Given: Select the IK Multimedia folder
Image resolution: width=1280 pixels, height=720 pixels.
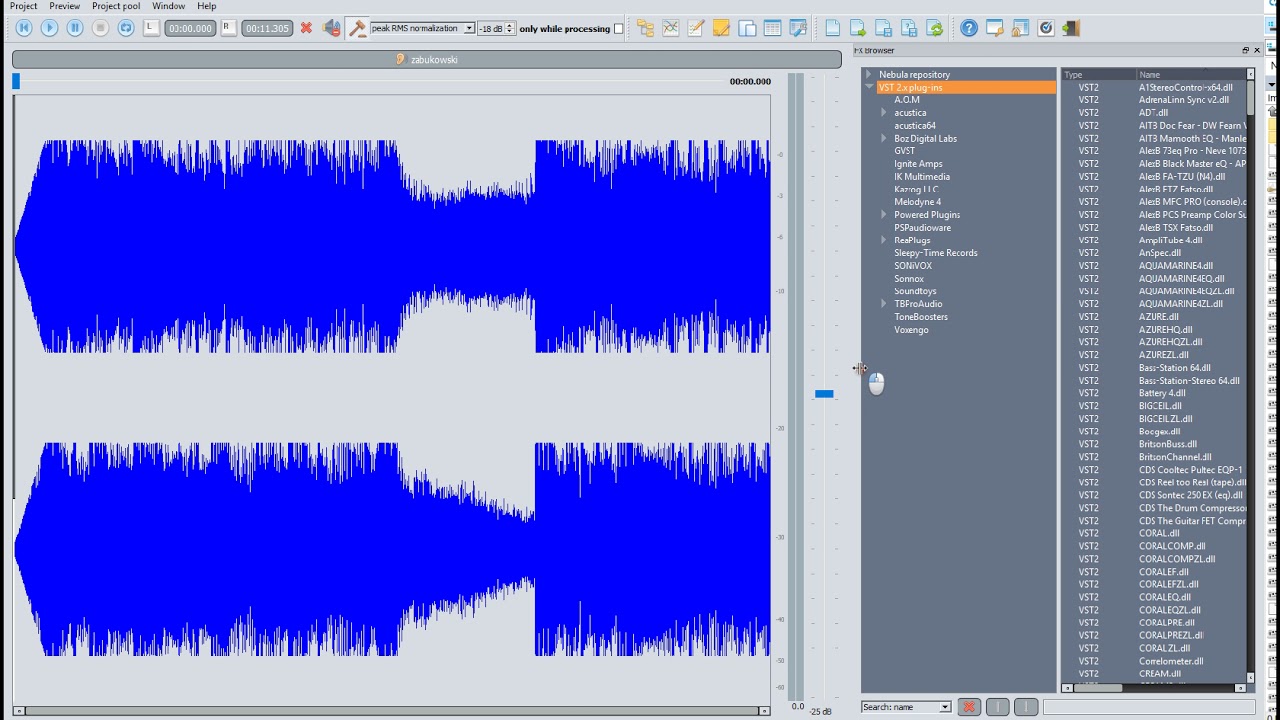Looking at the screenshot, I should [922, 176].
